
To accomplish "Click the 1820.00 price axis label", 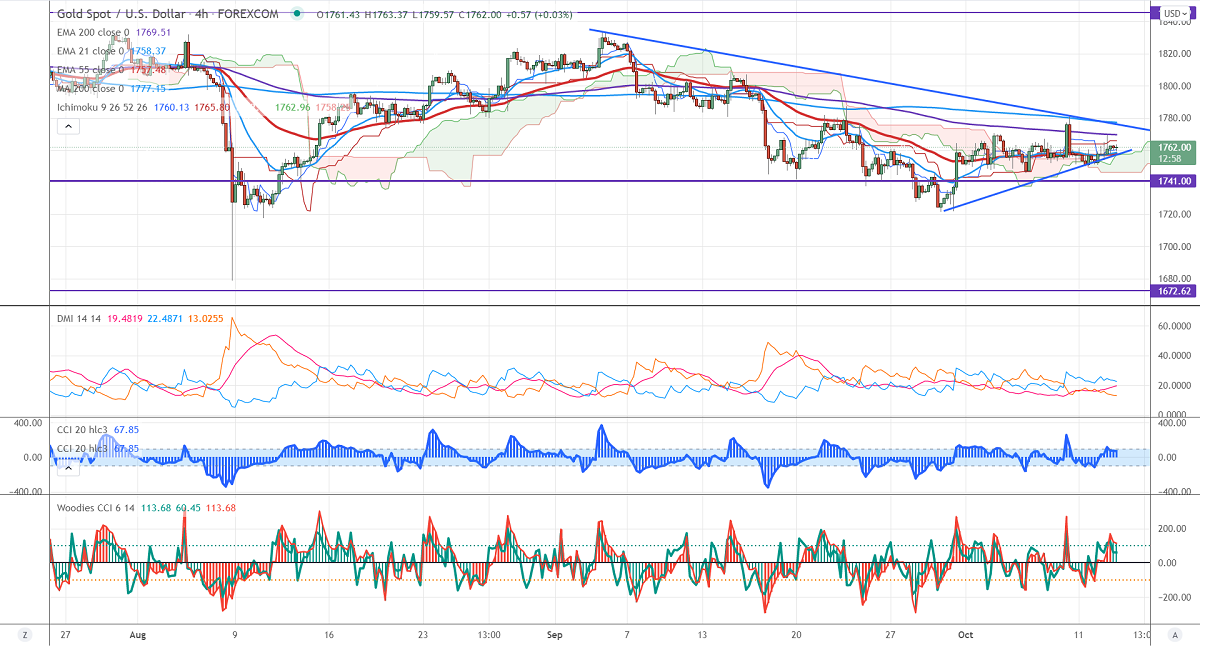I will 1173,53.
